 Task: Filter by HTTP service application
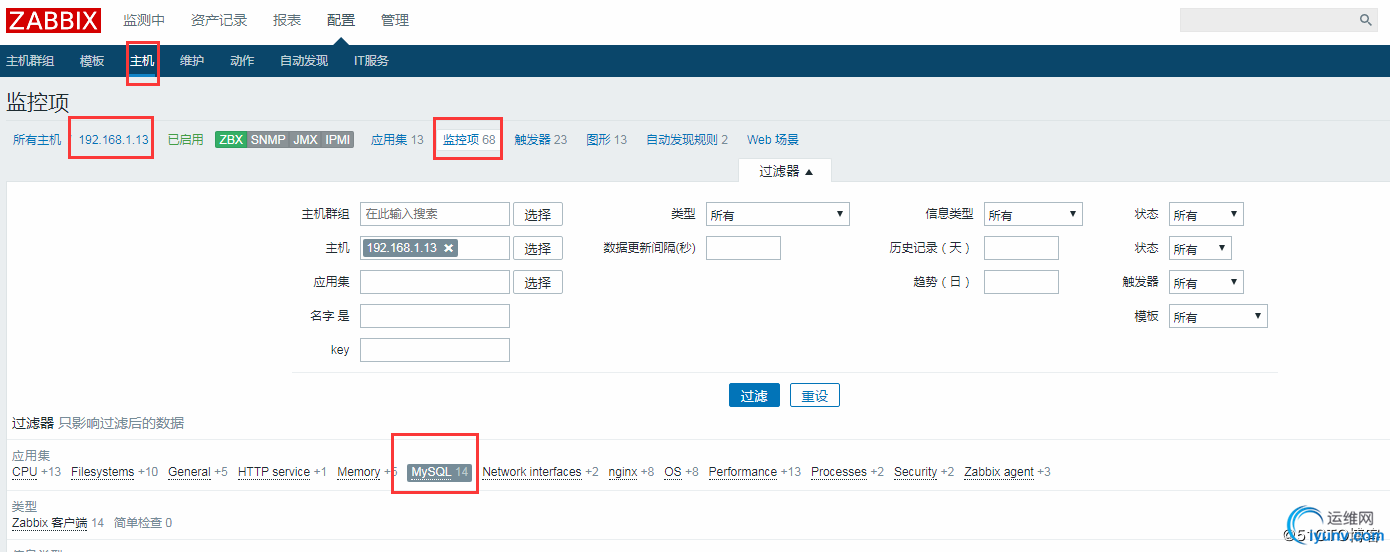(x=274, y=472)
